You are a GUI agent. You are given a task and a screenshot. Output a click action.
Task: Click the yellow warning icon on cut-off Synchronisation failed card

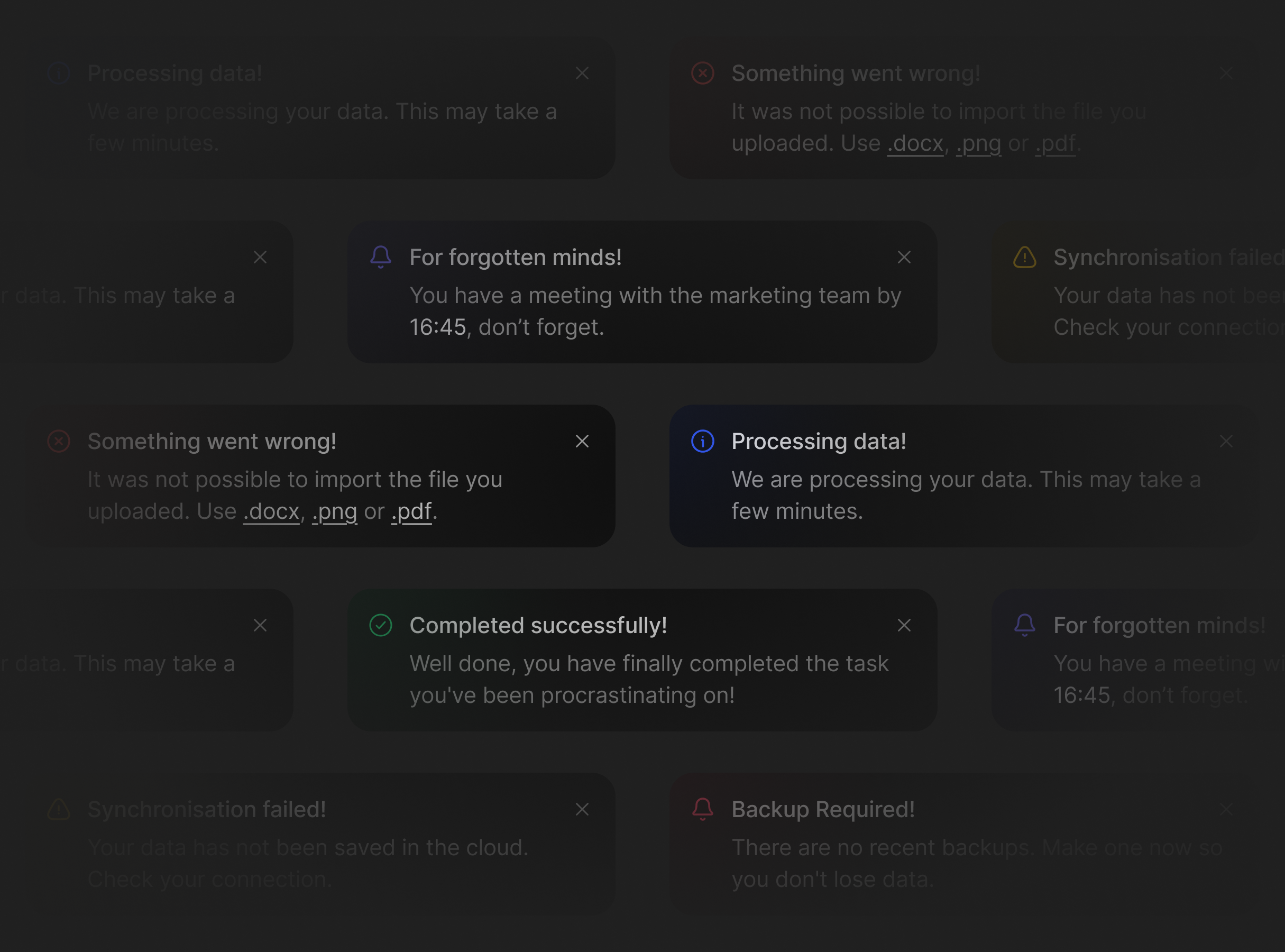pos(1024,257)
